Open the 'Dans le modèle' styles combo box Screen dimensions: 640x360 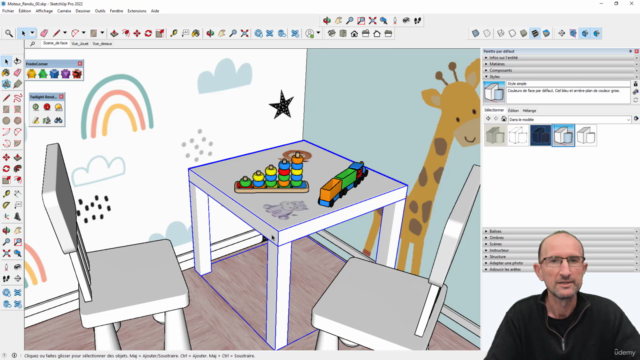coord(569,120)
